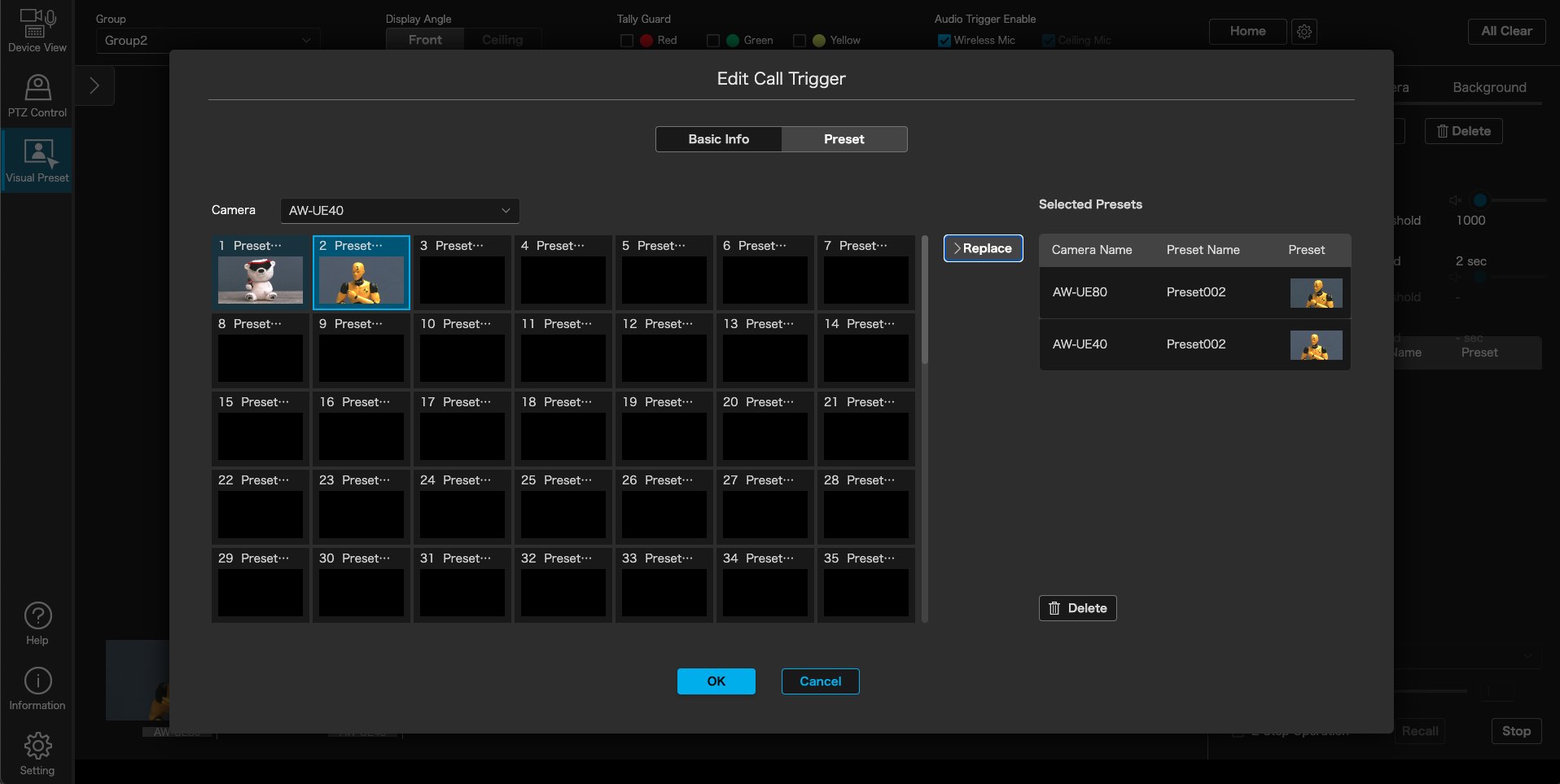Click Replace to replace selected preset

point(984,248)
